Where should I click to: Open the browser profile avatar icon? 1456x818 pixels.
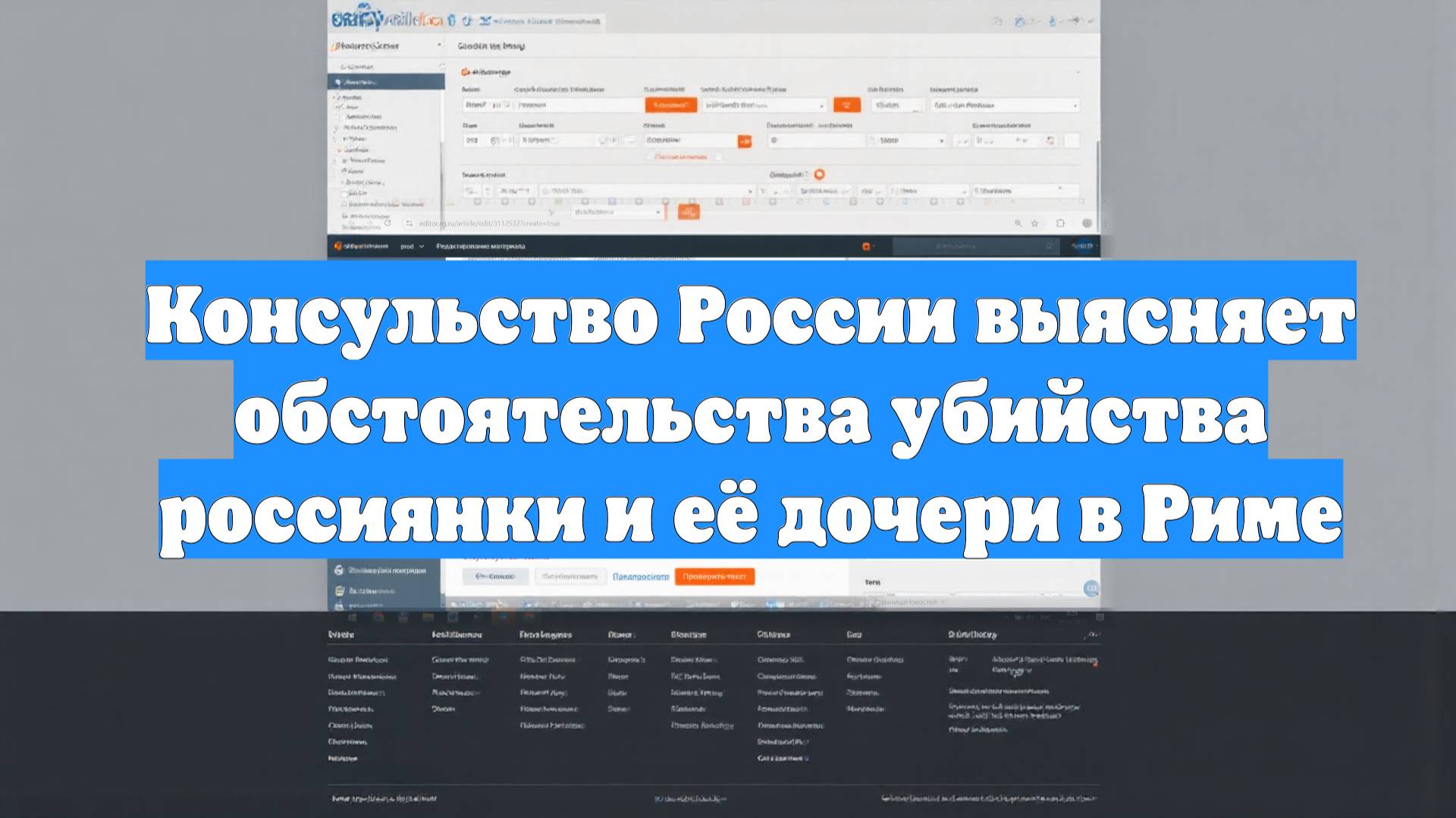[x=1087, y=224]
